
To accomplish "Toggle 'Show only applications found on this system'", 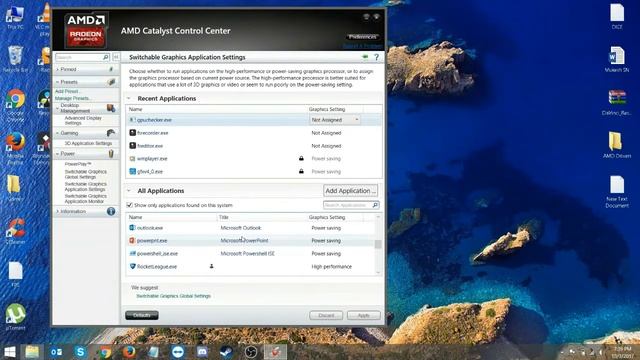I will 130,205.
